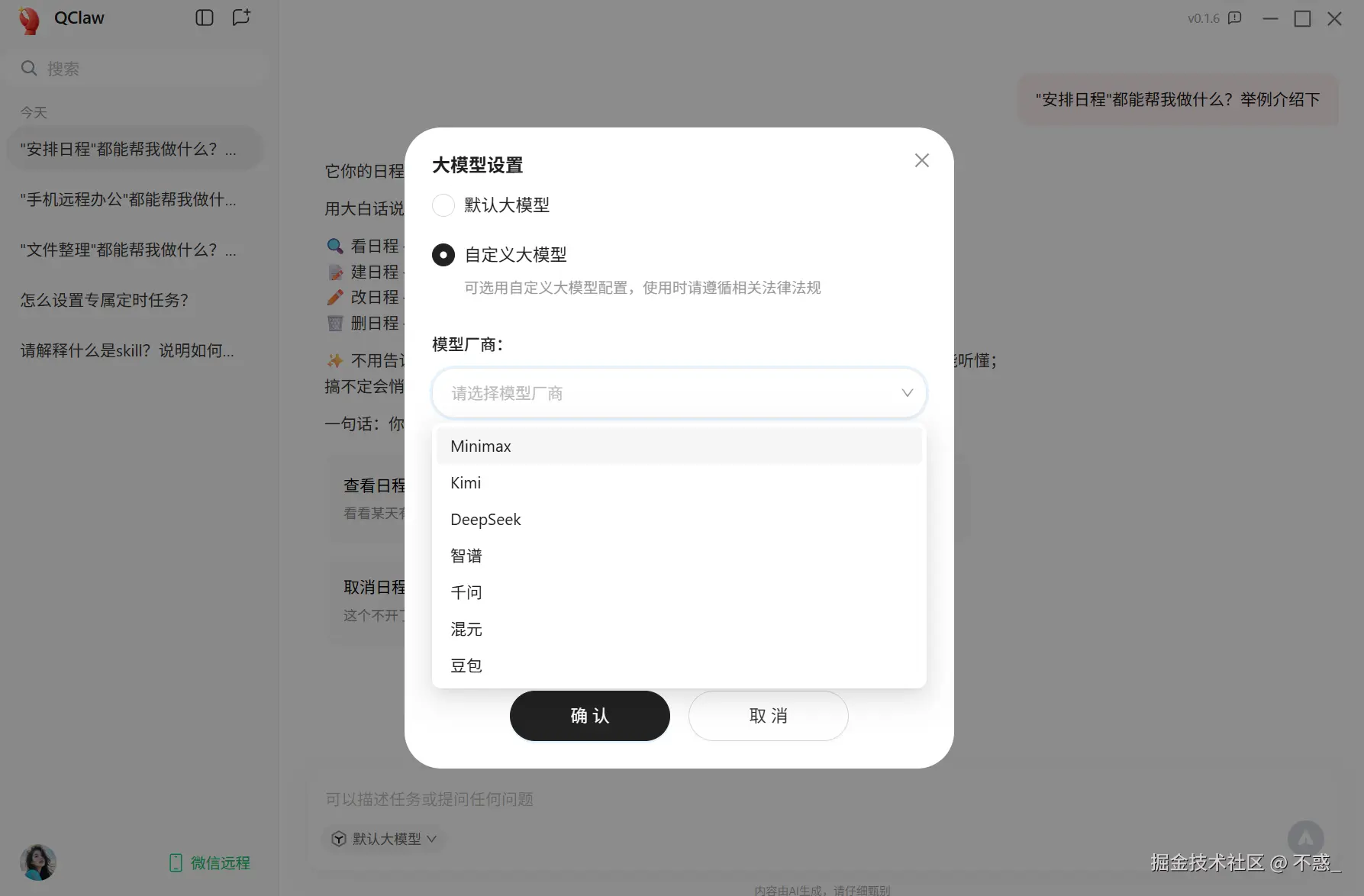The height and width of the screenshot is (896, 1364).
Task: Open the feedback icon beside v0.1.6
Action: 1235,18
